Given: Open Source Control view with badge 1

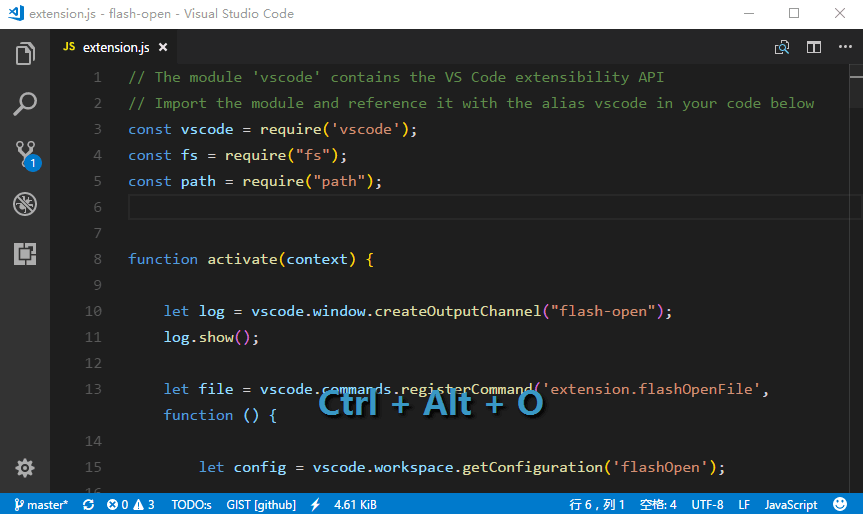Looking at the screenshot, I should [x=26, y=155].
